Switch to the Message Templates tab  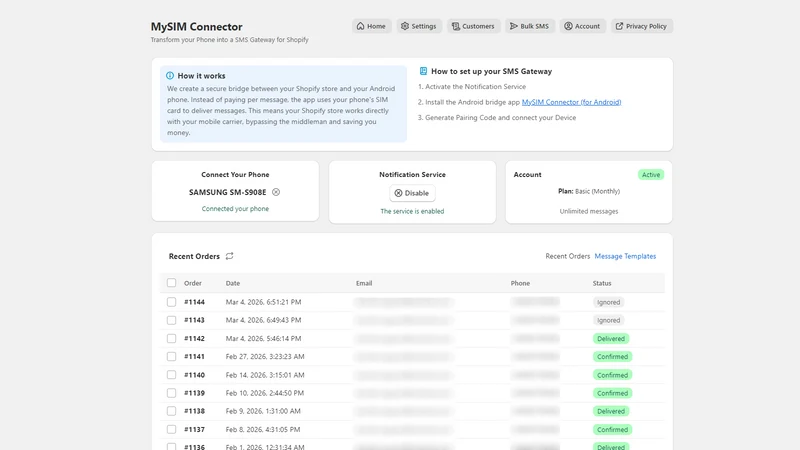point(625,256)
